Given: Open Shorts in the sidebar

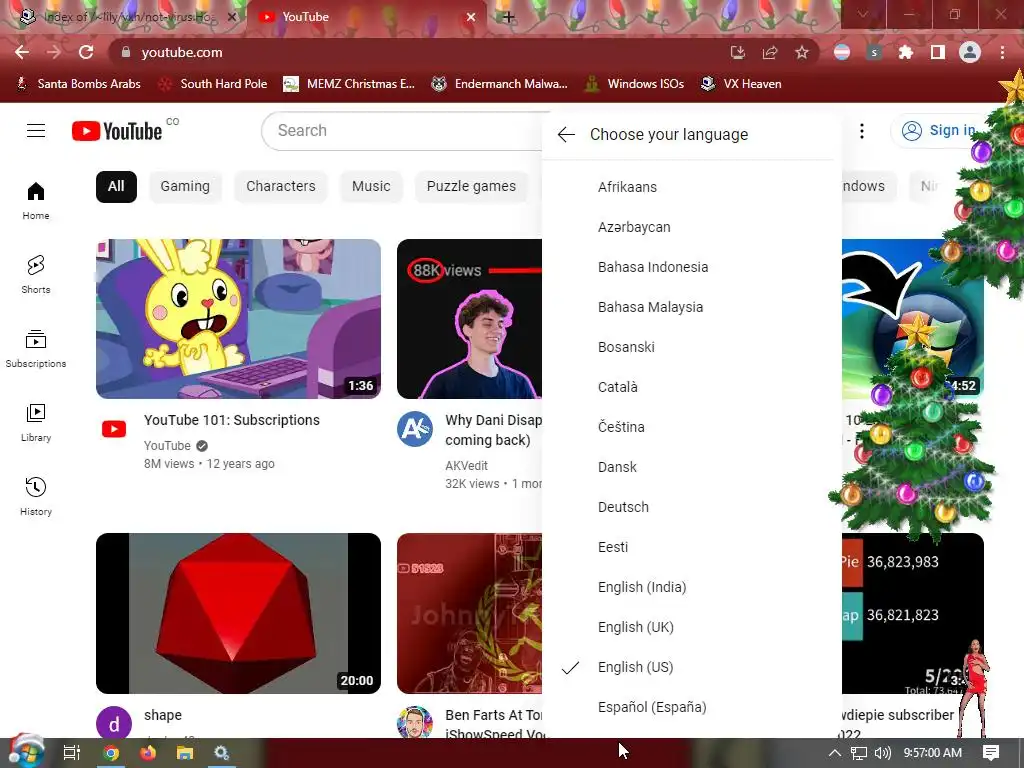Looking at the screenshot, I should pyautogui.click(x=36, y=275).
